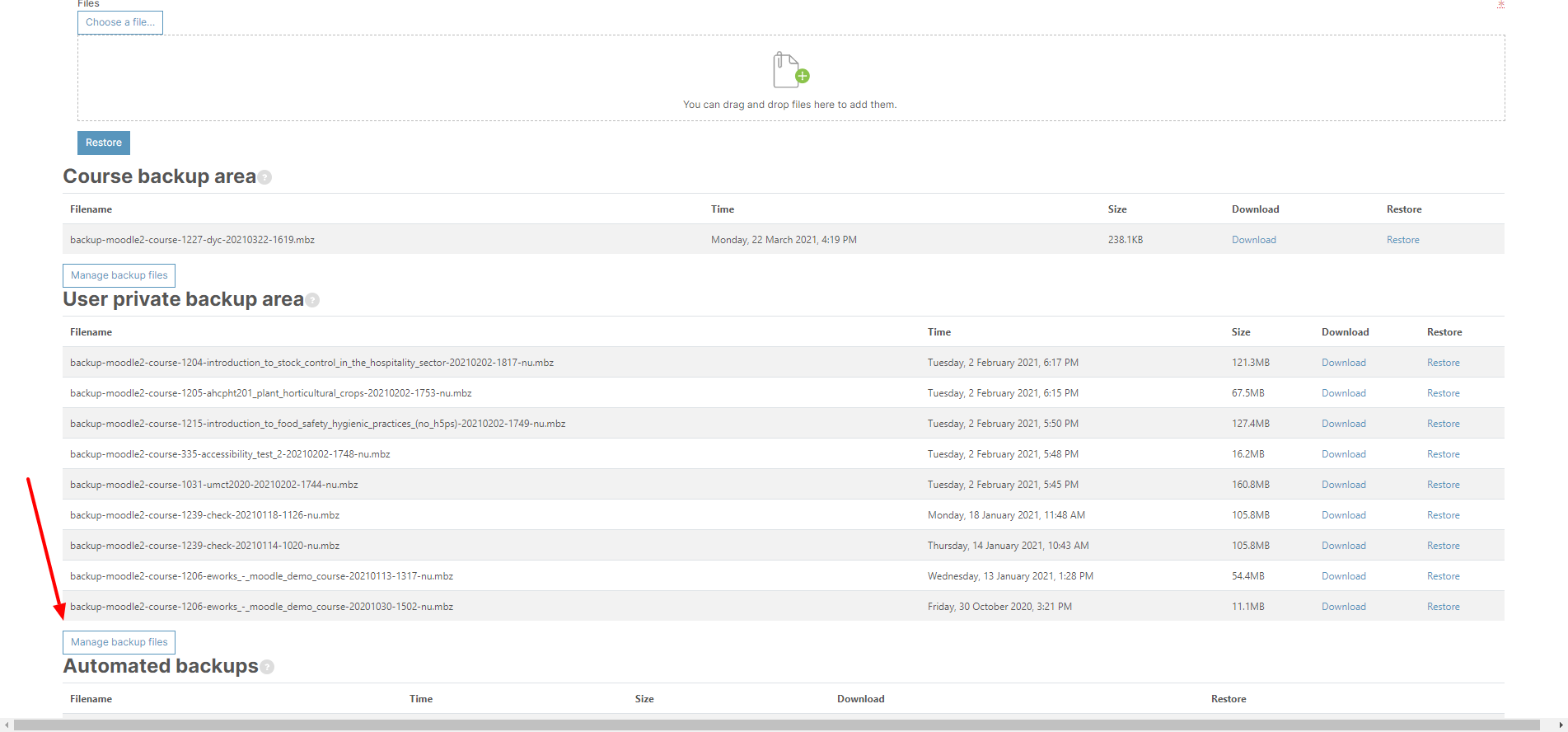Screen dimensions: 1568x732
Task: Download the check-20210118-1126 backup
Action: coord(1344,515)
